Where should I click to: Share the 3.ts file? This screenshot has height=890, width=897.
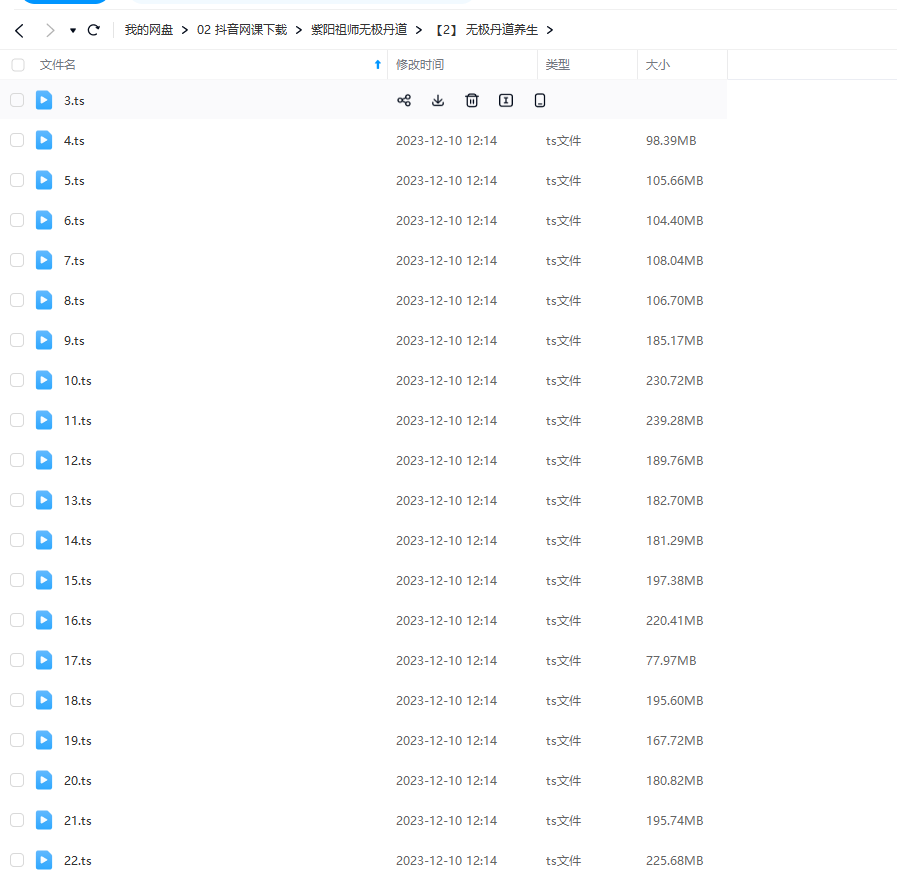(404, 101)
